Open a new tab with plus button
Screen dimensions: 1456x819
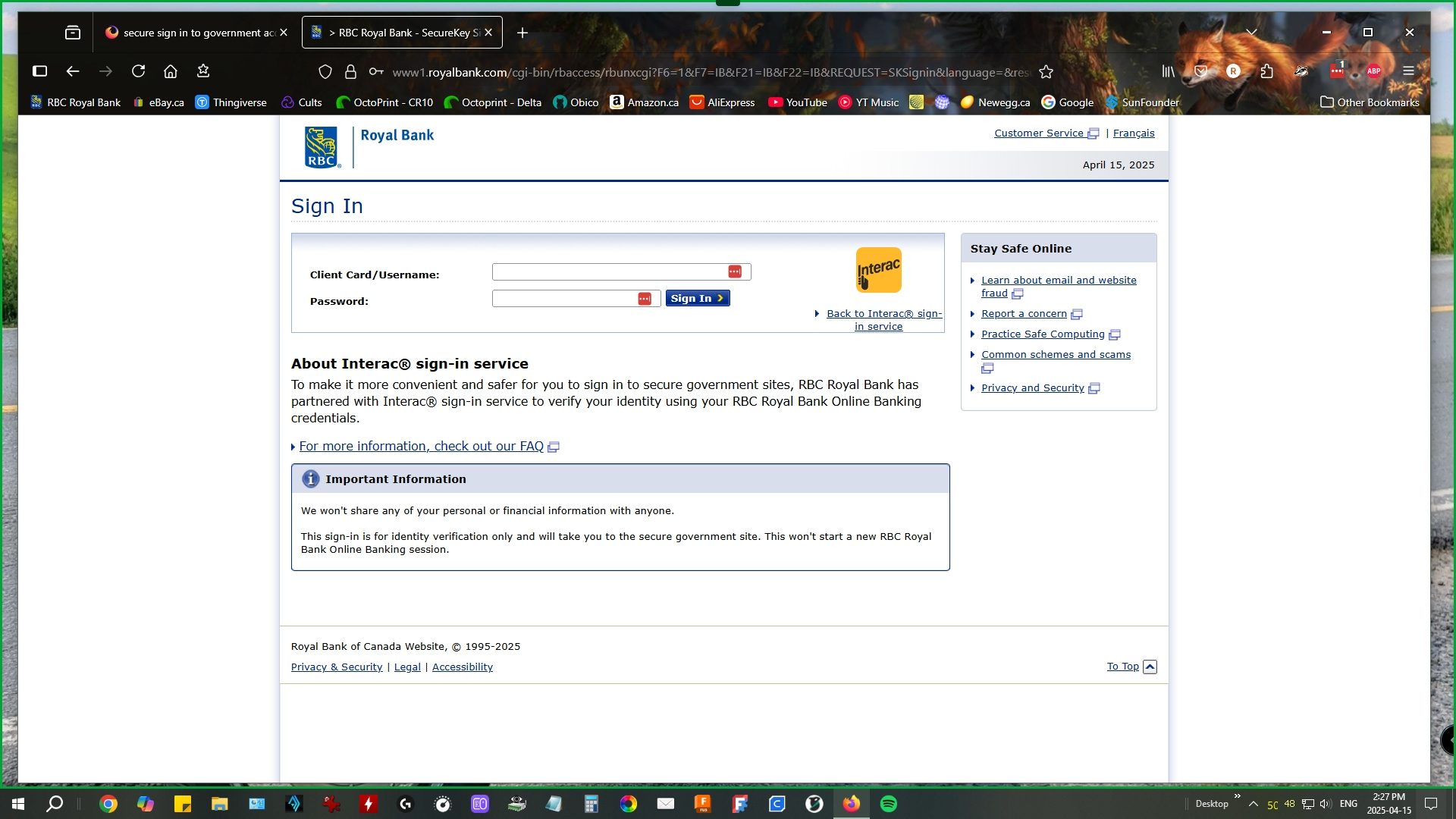click(522, 33)
